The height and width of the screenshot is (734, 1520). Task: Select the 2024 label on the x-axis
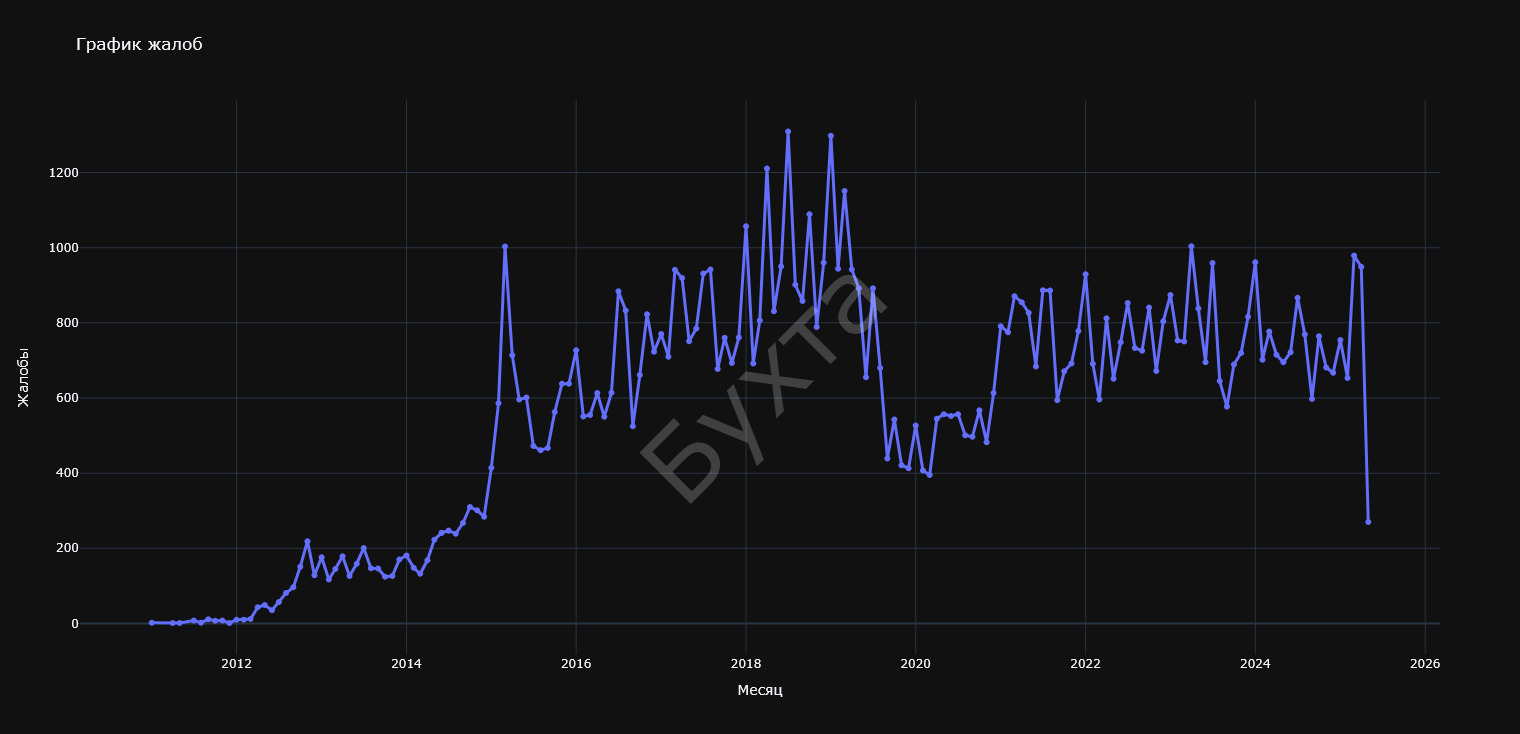pos(1255,662)
